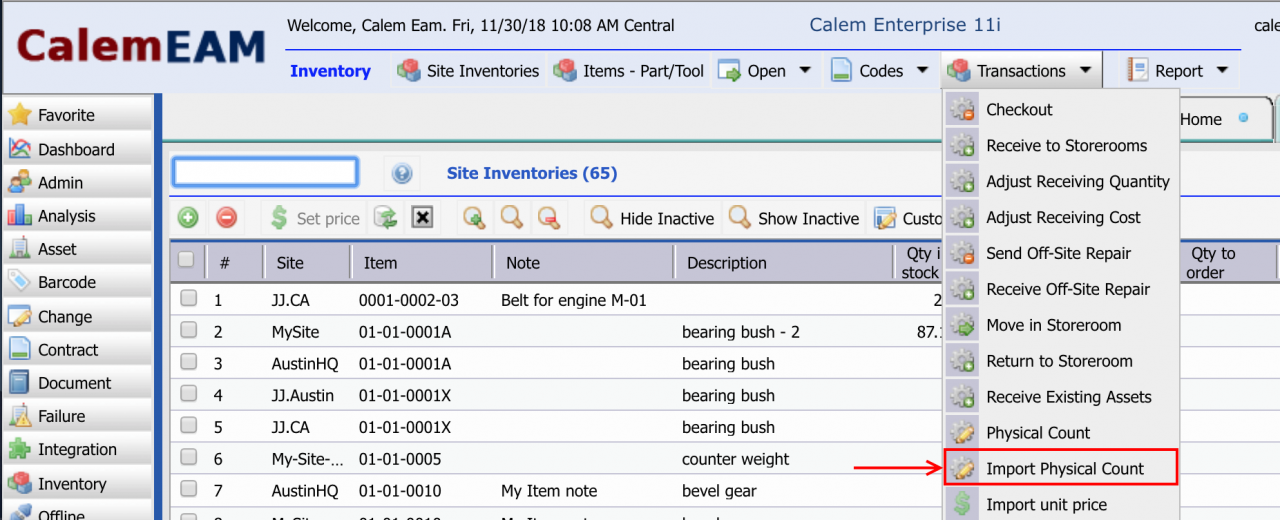Image resolution: width=1280 pixels, height=520 pixels.
Task: Click the blue help question mark icon
Action: (402, 174)
